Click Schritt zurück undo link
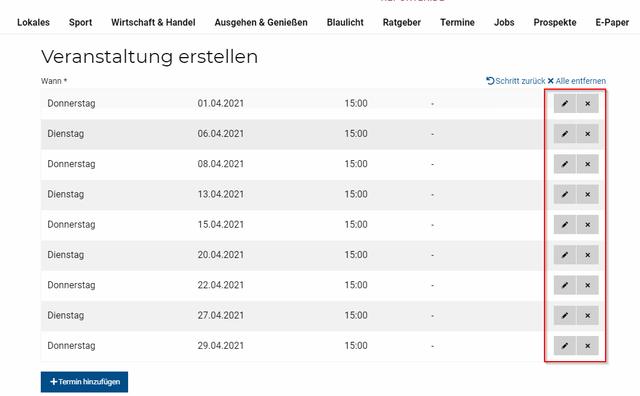Image resolution: width=640 pixels, height=396 pixels. [516, 81]
